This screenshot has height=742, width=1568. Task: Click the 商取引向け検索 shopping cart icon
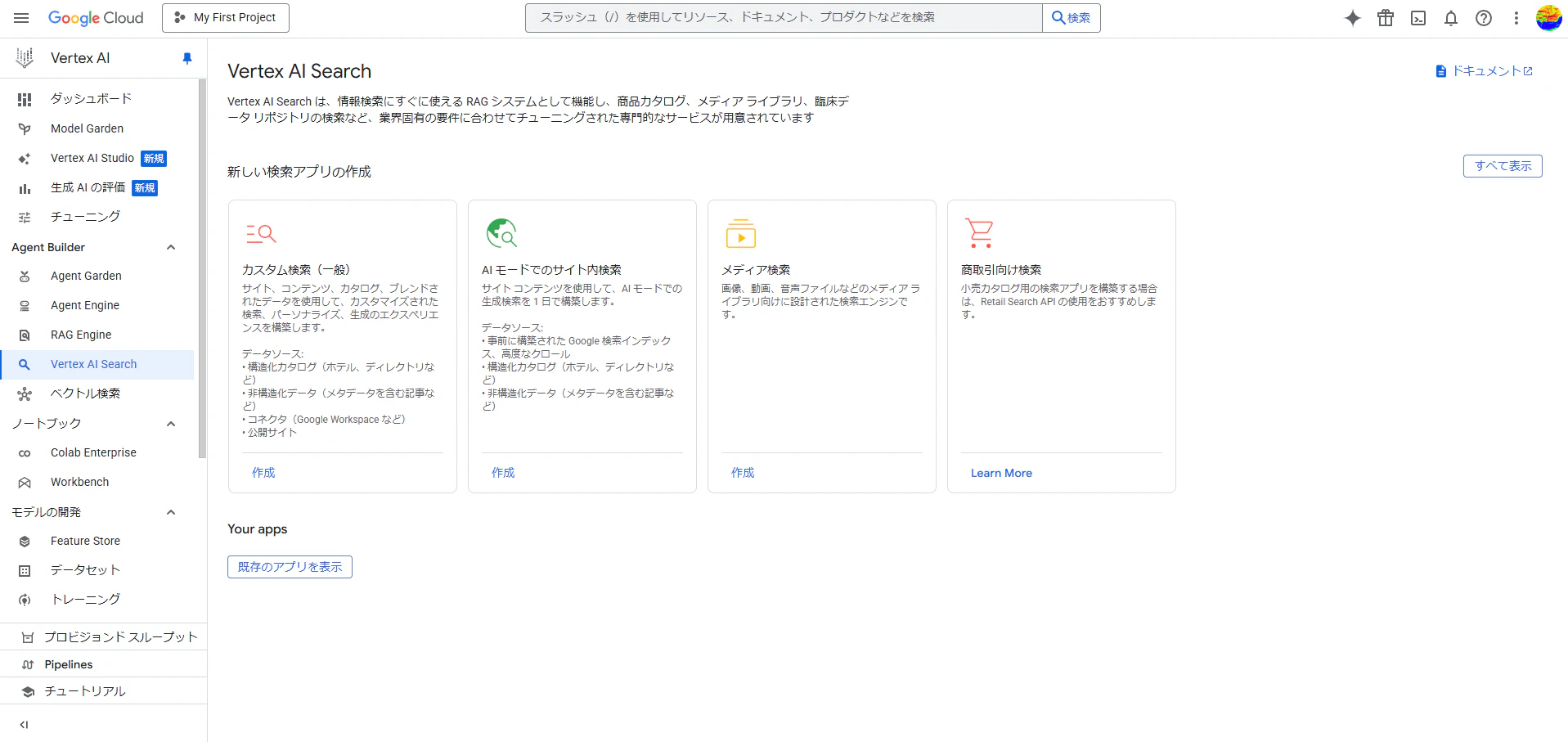tap(979, 233)
